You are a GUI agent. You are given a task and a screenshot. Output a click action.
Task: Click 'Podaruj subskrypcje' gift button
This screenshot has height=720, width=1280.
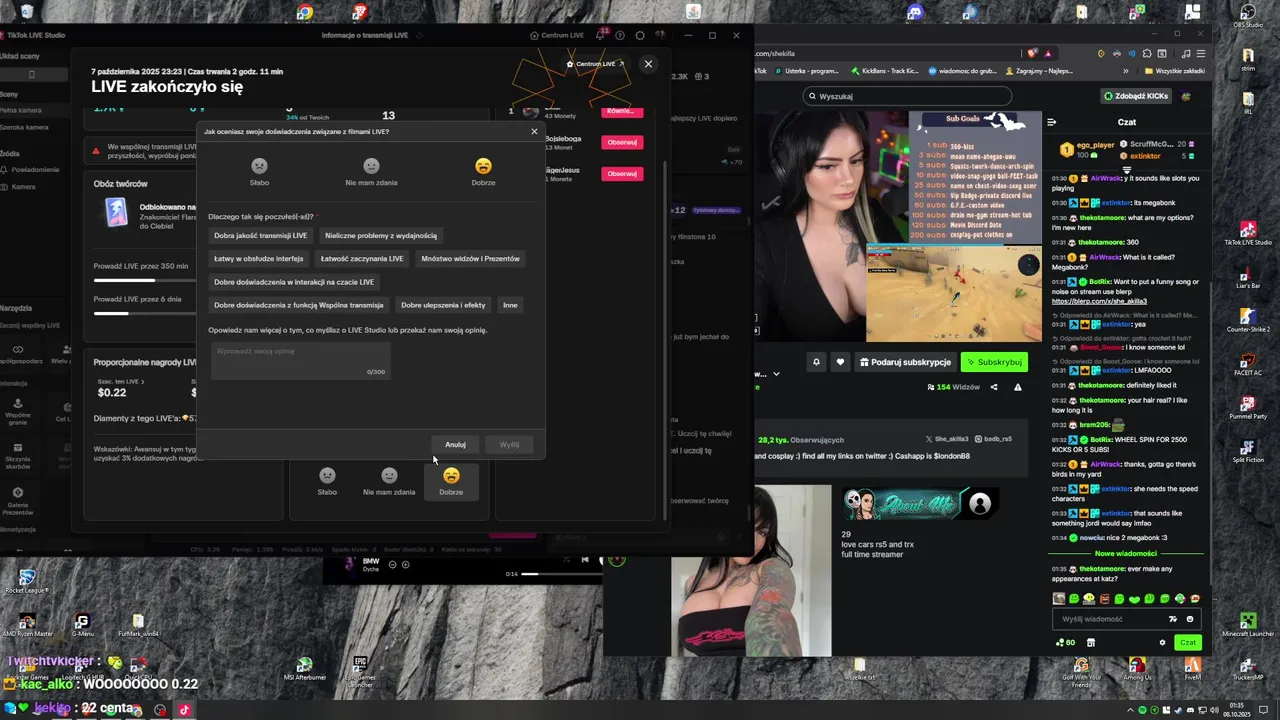click(905, 362)
